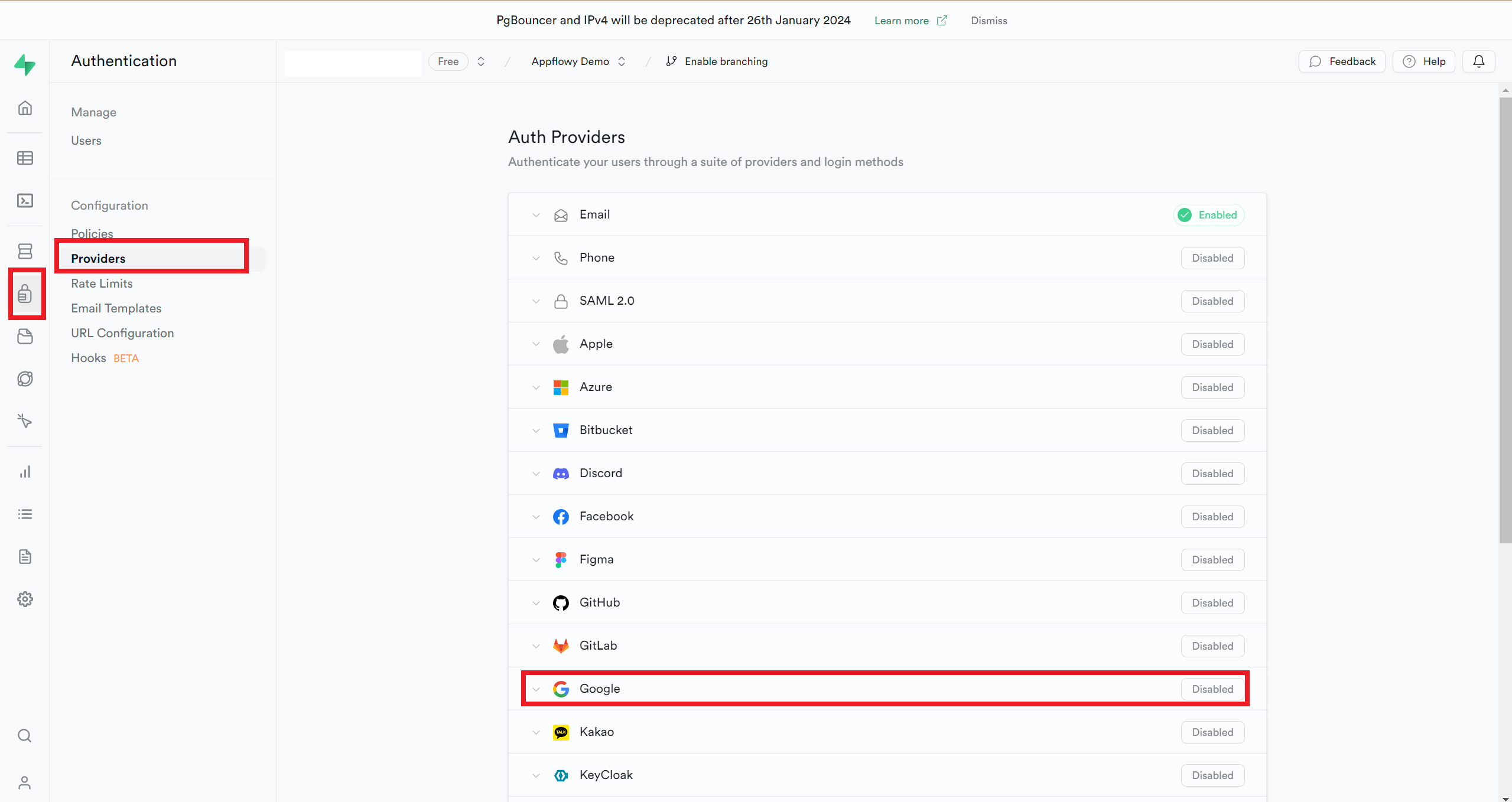Open the Edge Functions icon
The height and width of the screenshot is (802, 1512).
tap(25, 379)
